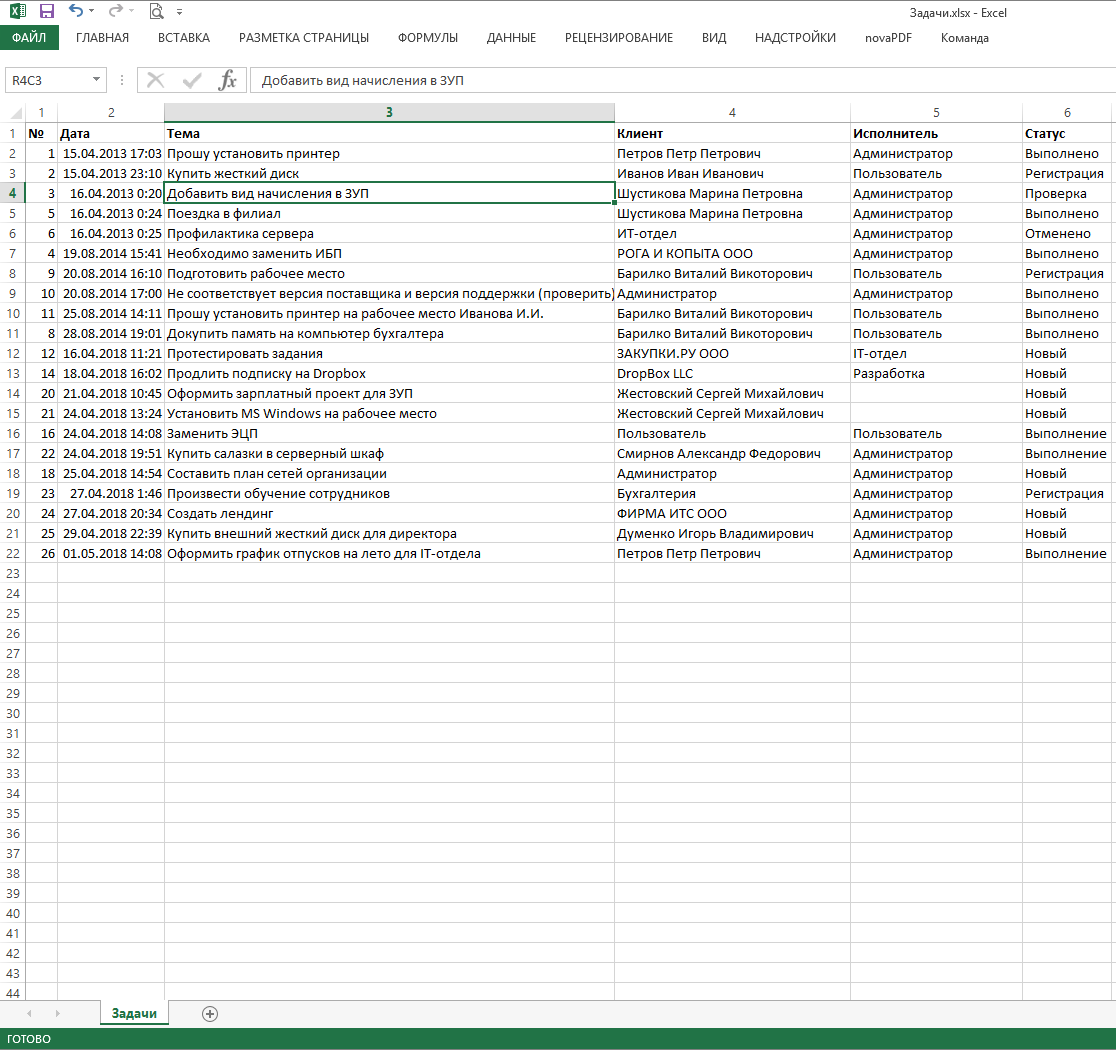The height and width of the screenshot is (1050, 1116).
Task: Select the cell 'Поездка в филиал'
Action: coord(389,214)
